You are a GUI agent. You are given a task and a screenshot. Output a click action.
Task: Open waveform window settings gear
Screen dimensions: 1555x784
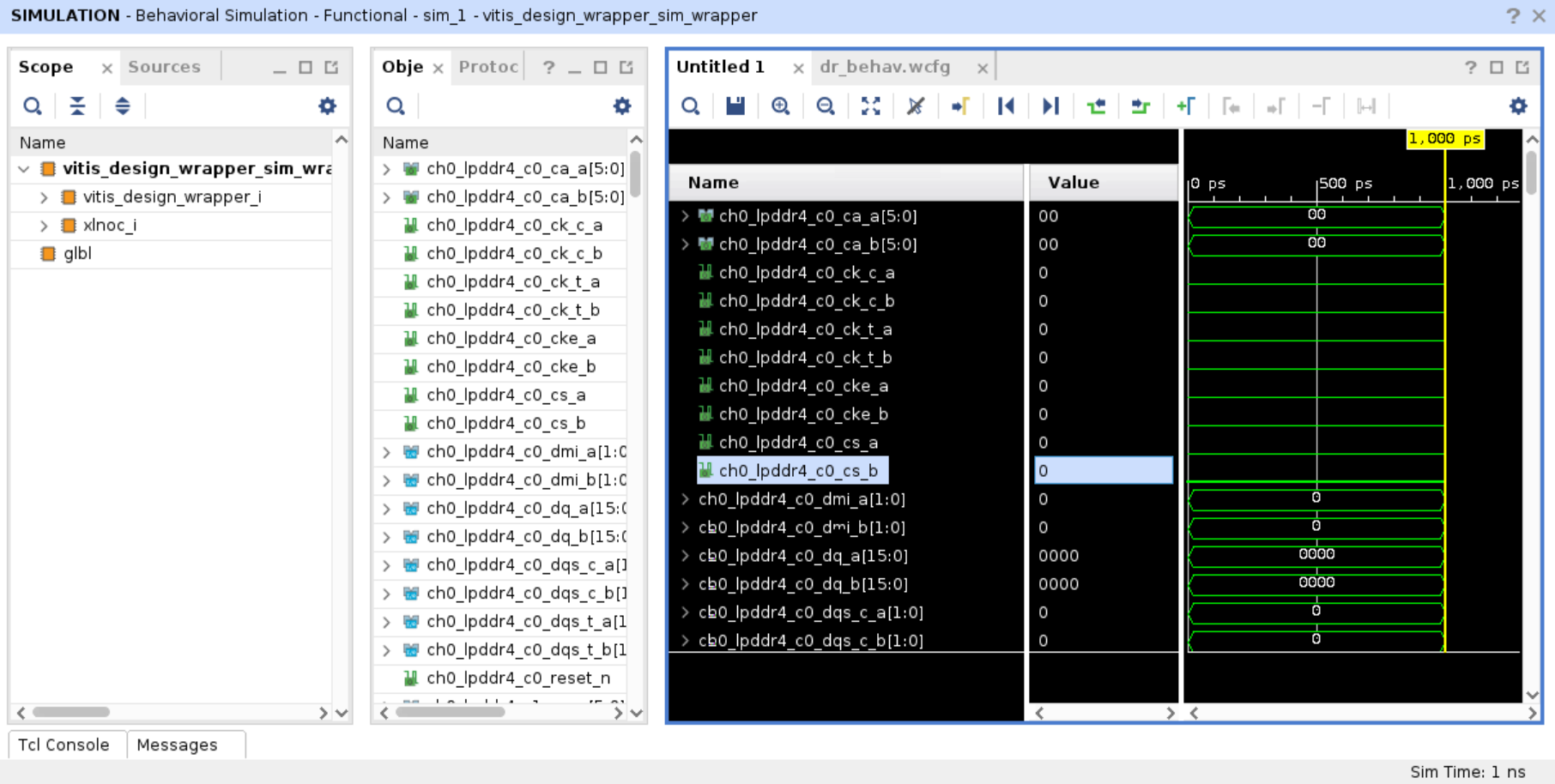(1518, 106)
